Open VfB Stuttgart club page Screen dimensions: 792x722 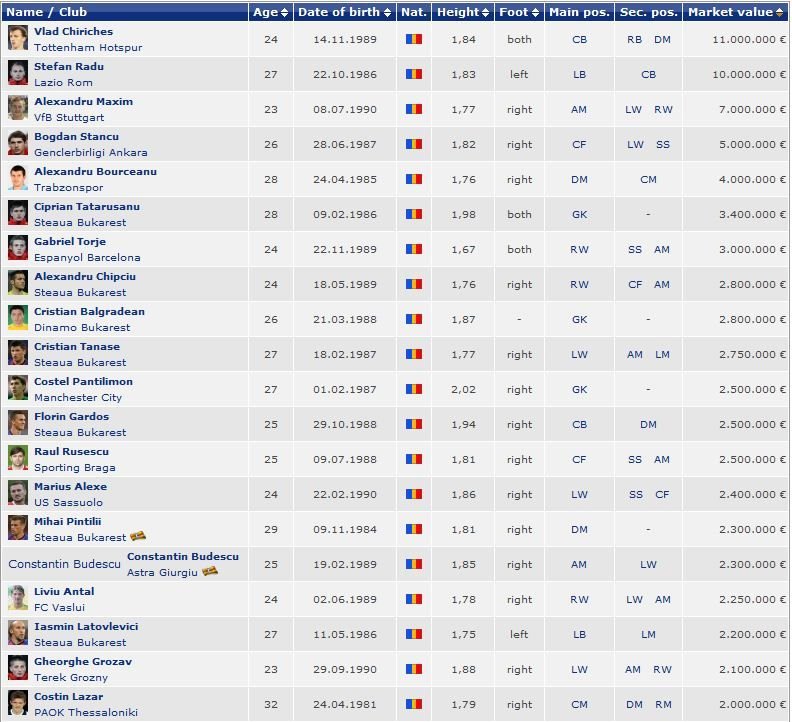pyautogui.click(x=69, y=118)
